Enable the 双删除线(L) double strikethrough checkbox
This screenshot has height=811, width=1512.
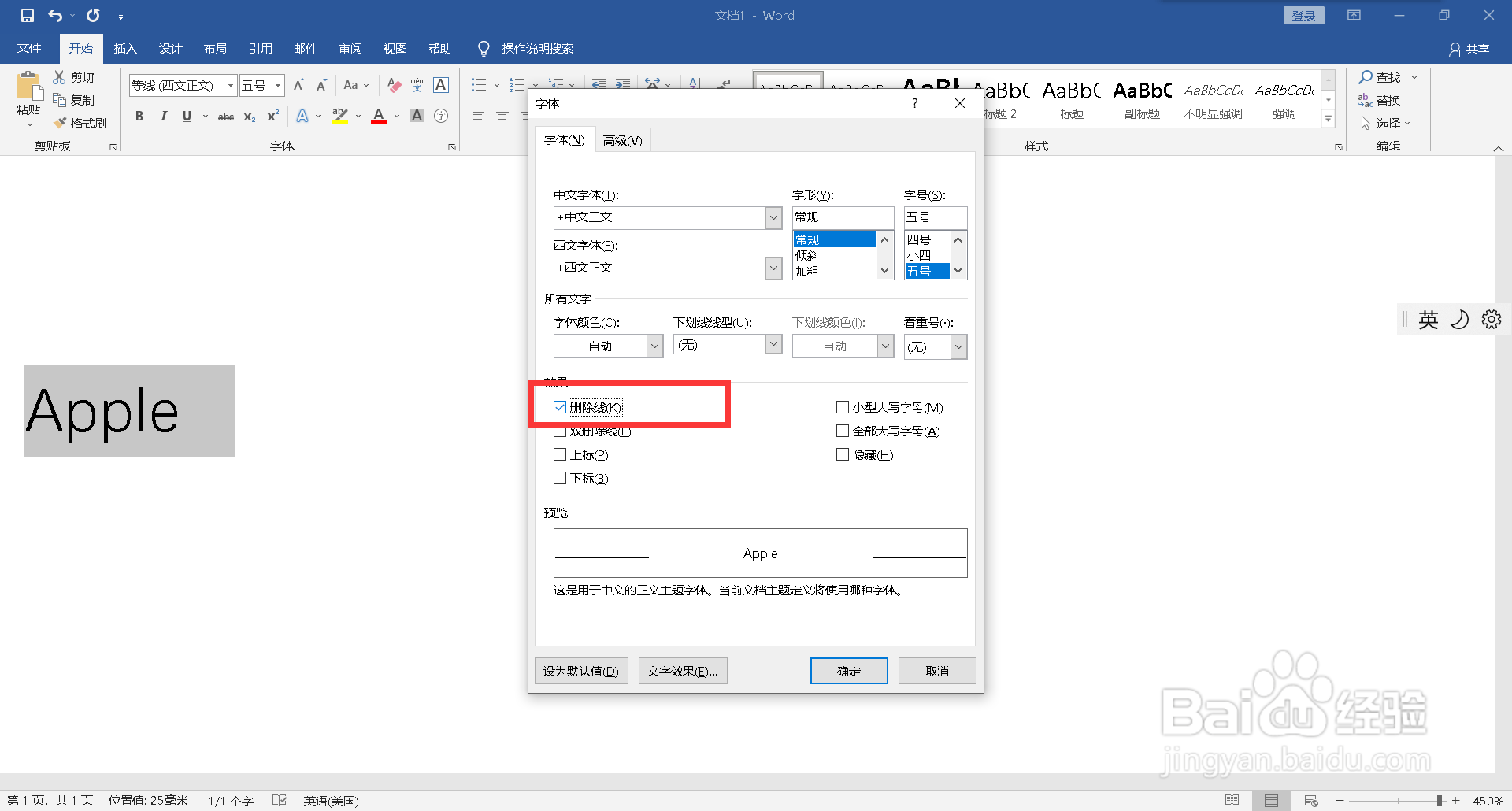pyautogui.click(x=560, y=431)
